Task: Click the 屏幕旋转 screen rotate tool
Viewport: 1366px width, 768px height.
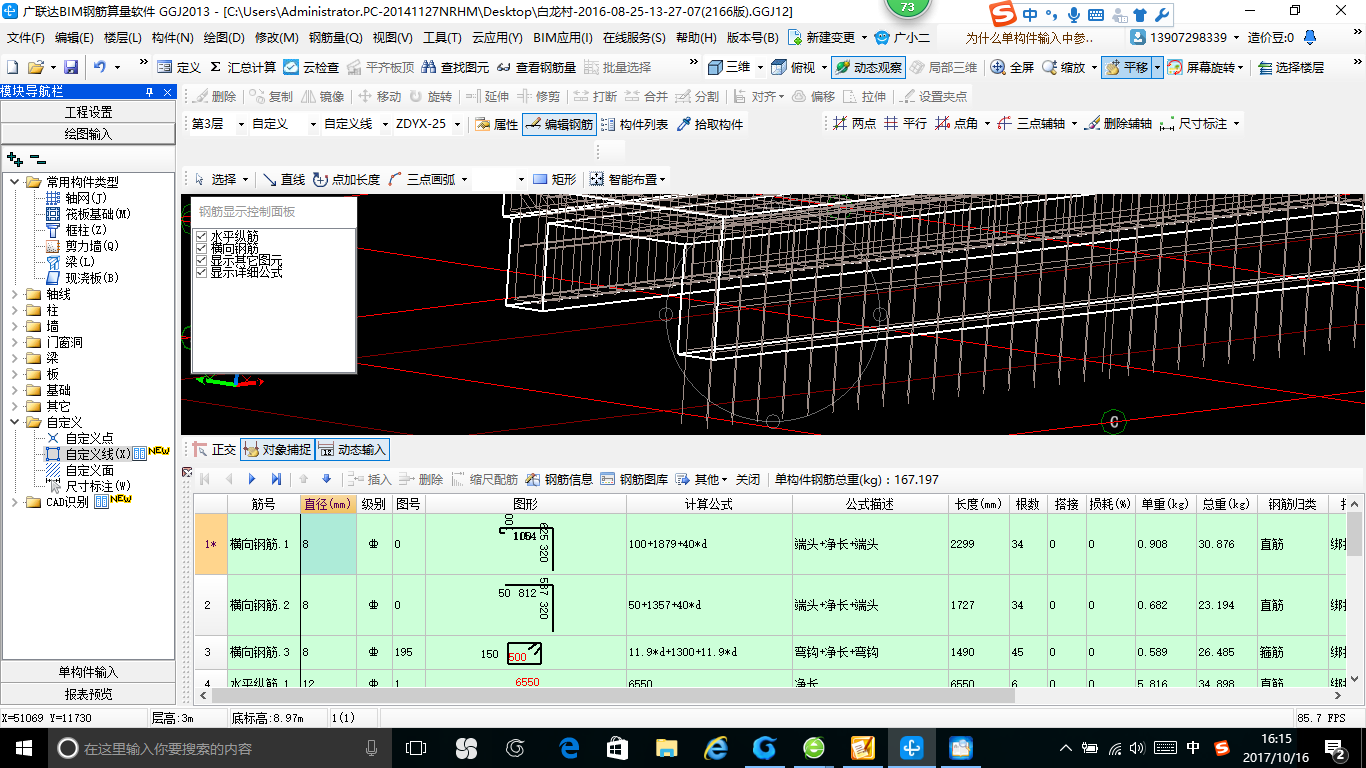Action: [x=1204, y=67]
